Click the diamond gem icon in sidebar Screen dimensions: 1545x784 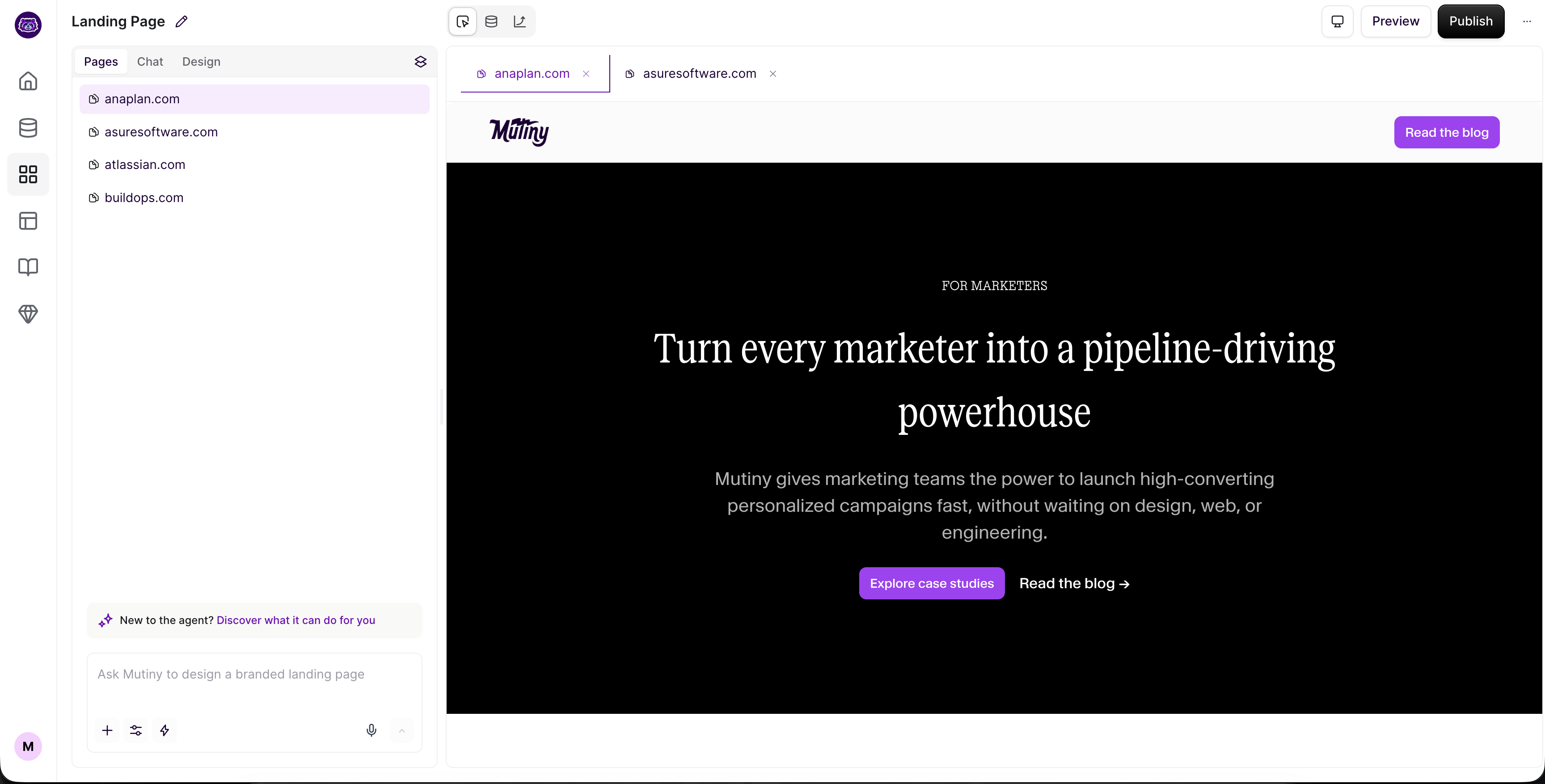point(28,314)
